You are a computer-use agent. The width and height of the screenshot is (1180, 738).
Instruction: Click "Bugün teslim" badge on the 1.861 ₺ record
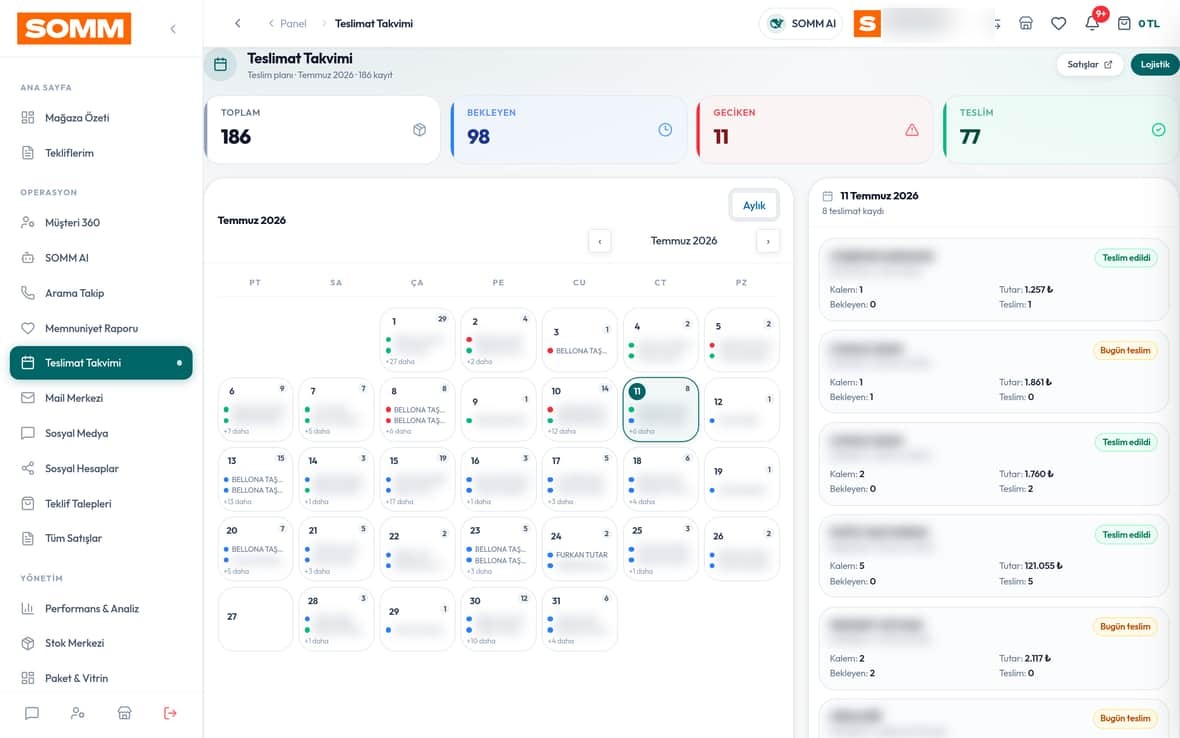click(x=1125, y=351)
